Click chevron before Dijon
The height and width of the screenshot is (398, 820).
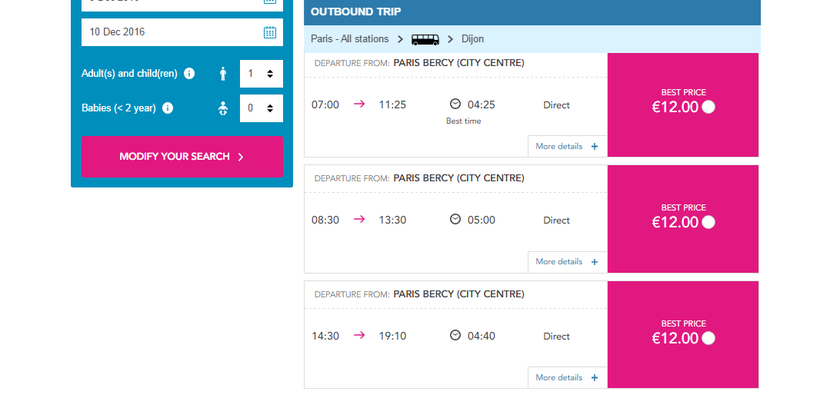(x=450, y=39)
